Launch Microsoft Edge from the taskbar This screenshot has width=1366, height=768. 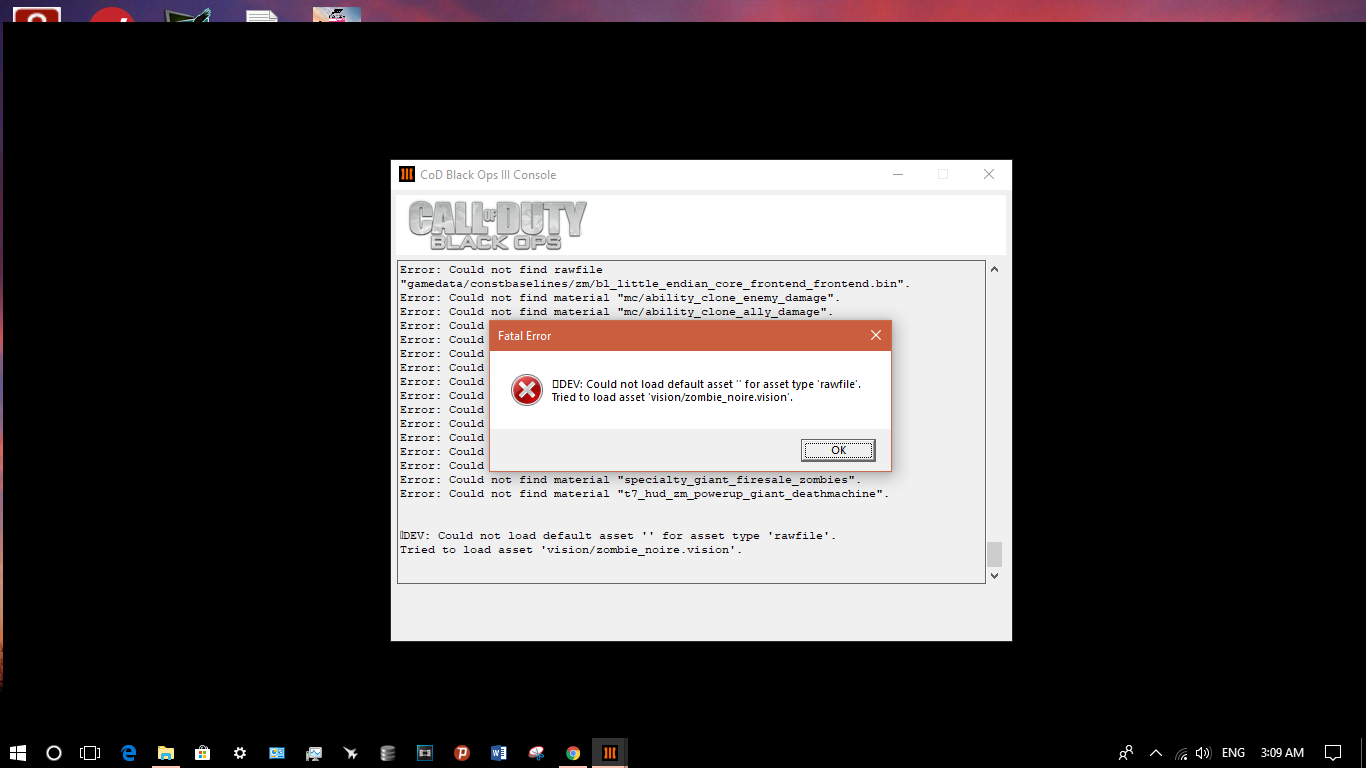[x=128, y=753]
